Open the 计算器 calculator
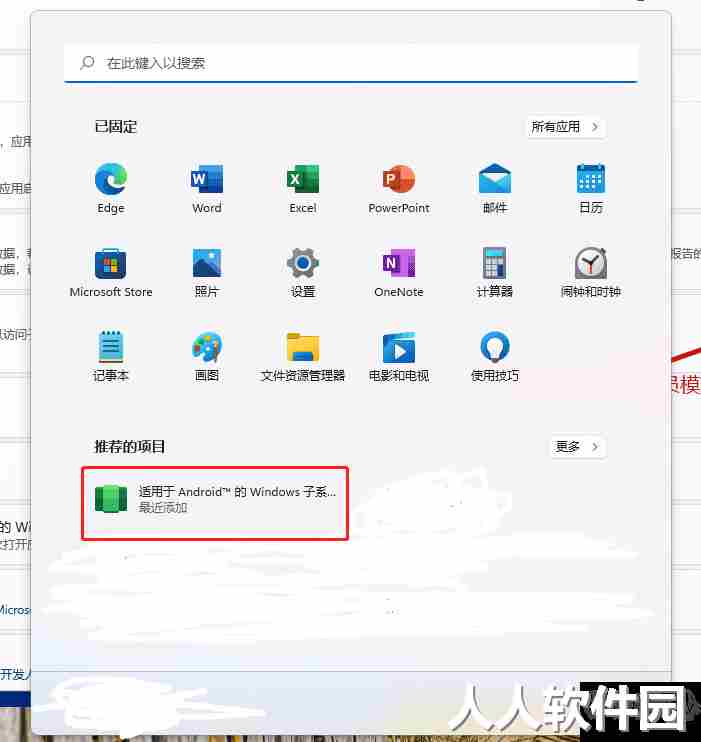 [x=495, y=272]
